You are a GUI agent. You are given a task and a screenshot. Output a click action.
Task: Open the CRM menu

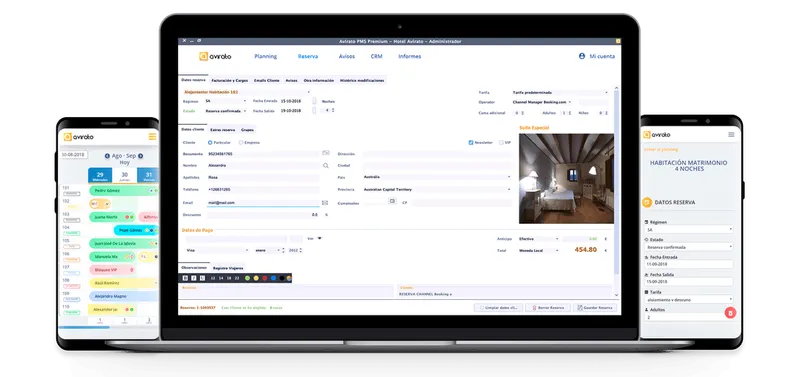[377, 57]
